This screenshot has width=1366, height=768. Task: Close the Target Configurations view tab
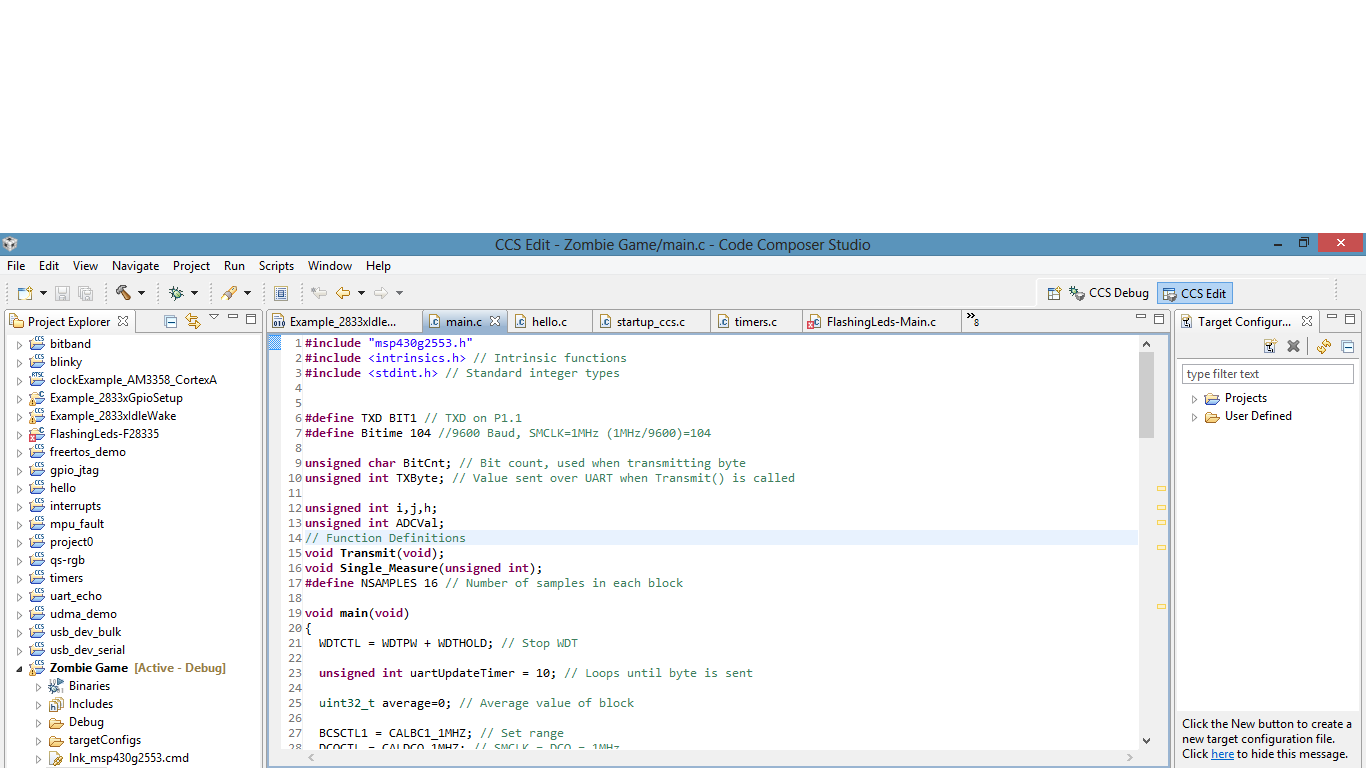pyautogui.click(x=1307, y=321)
